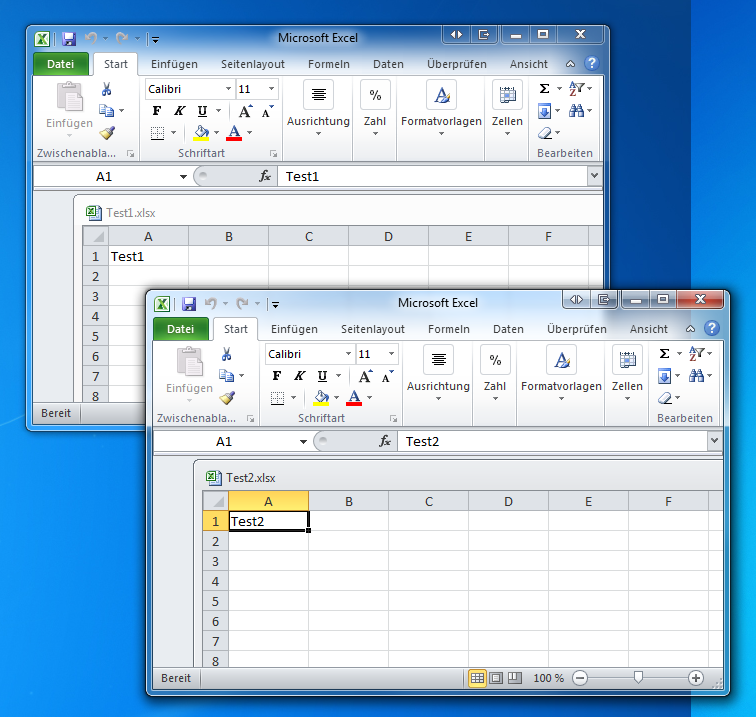Click Fill down icon in Test2 window
756x717 pixels.
[x=664, y=376]
